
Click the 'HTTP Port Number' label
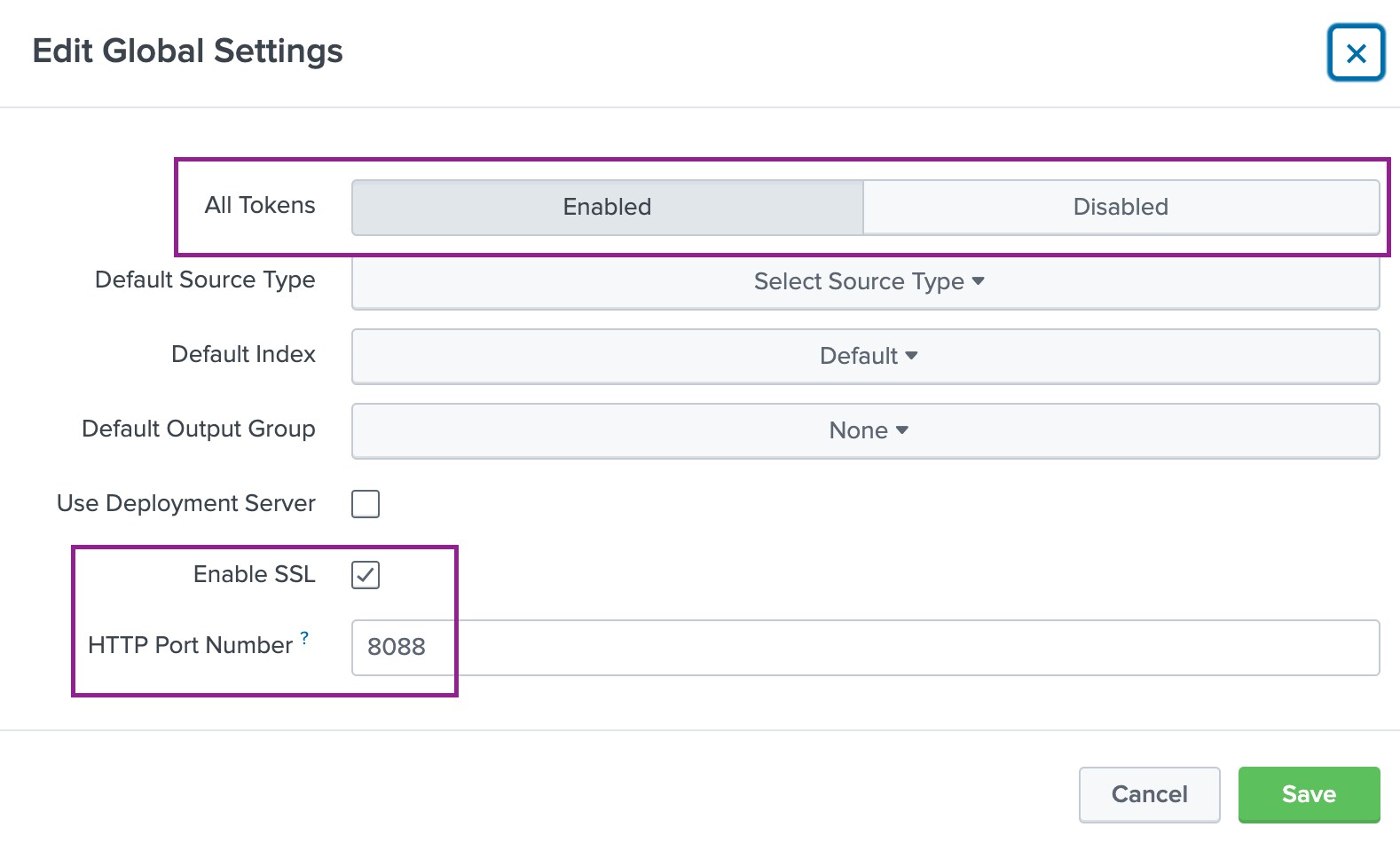pos(190,645)
